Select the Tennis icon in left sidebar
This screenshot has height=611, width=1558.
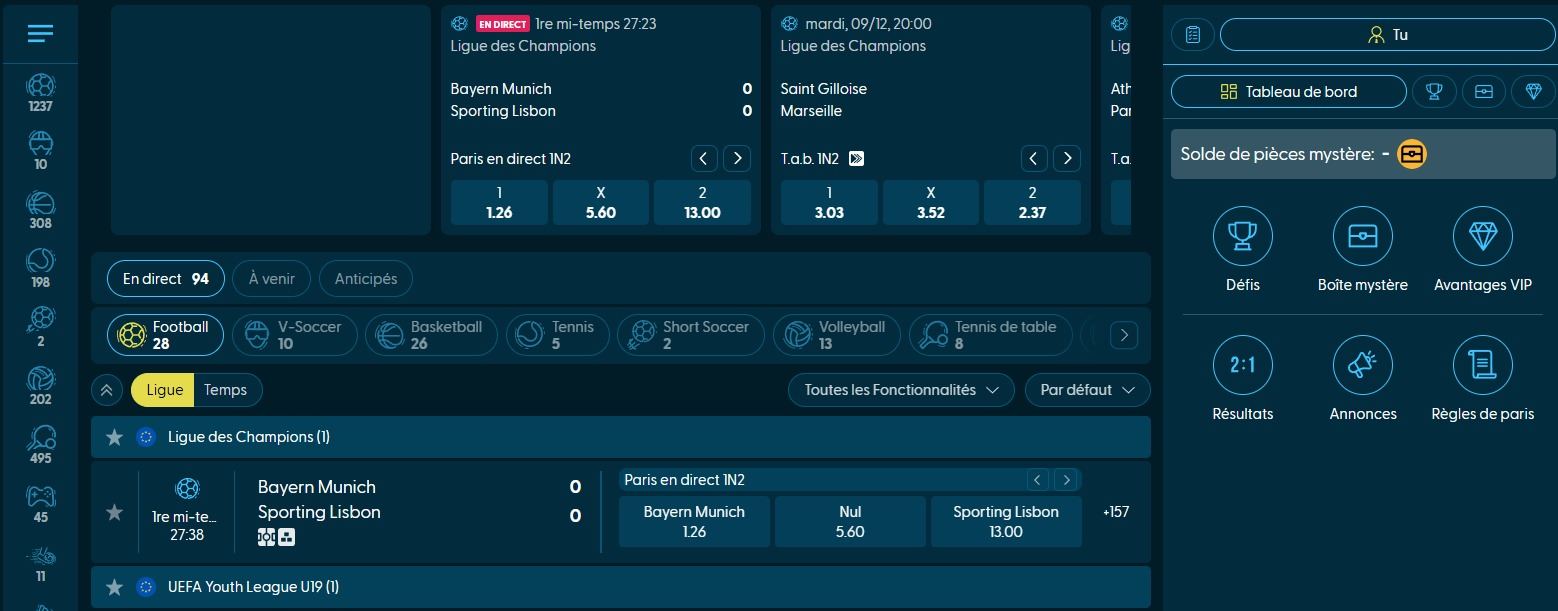[40, 262]
